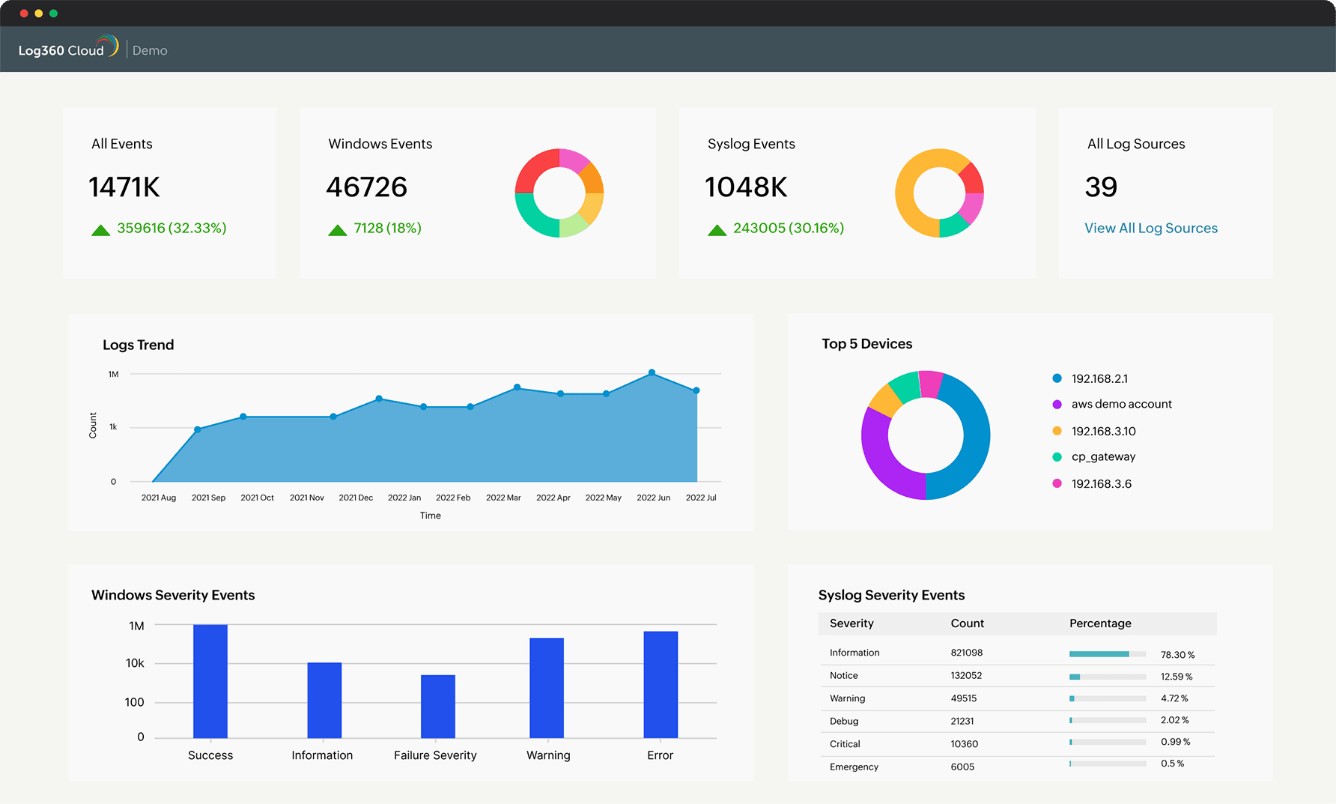Click the Windows Events donut chart
The height and width of the screenshot is (804, 1336).
tap(559, 193)
